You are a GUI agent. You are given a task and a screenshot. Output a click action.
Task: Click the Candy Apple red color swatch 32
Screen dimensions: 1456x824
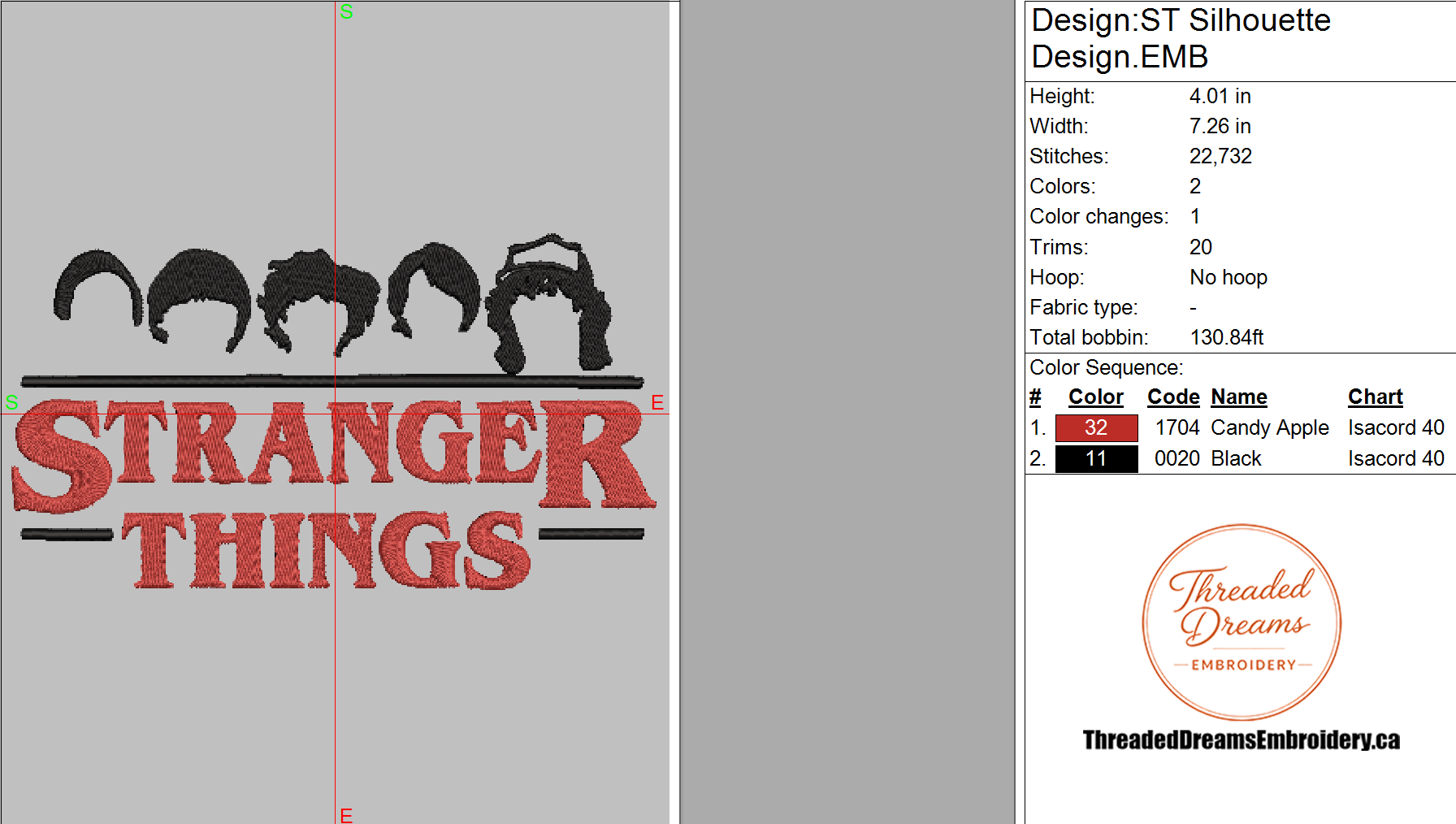pos(1096,427)
